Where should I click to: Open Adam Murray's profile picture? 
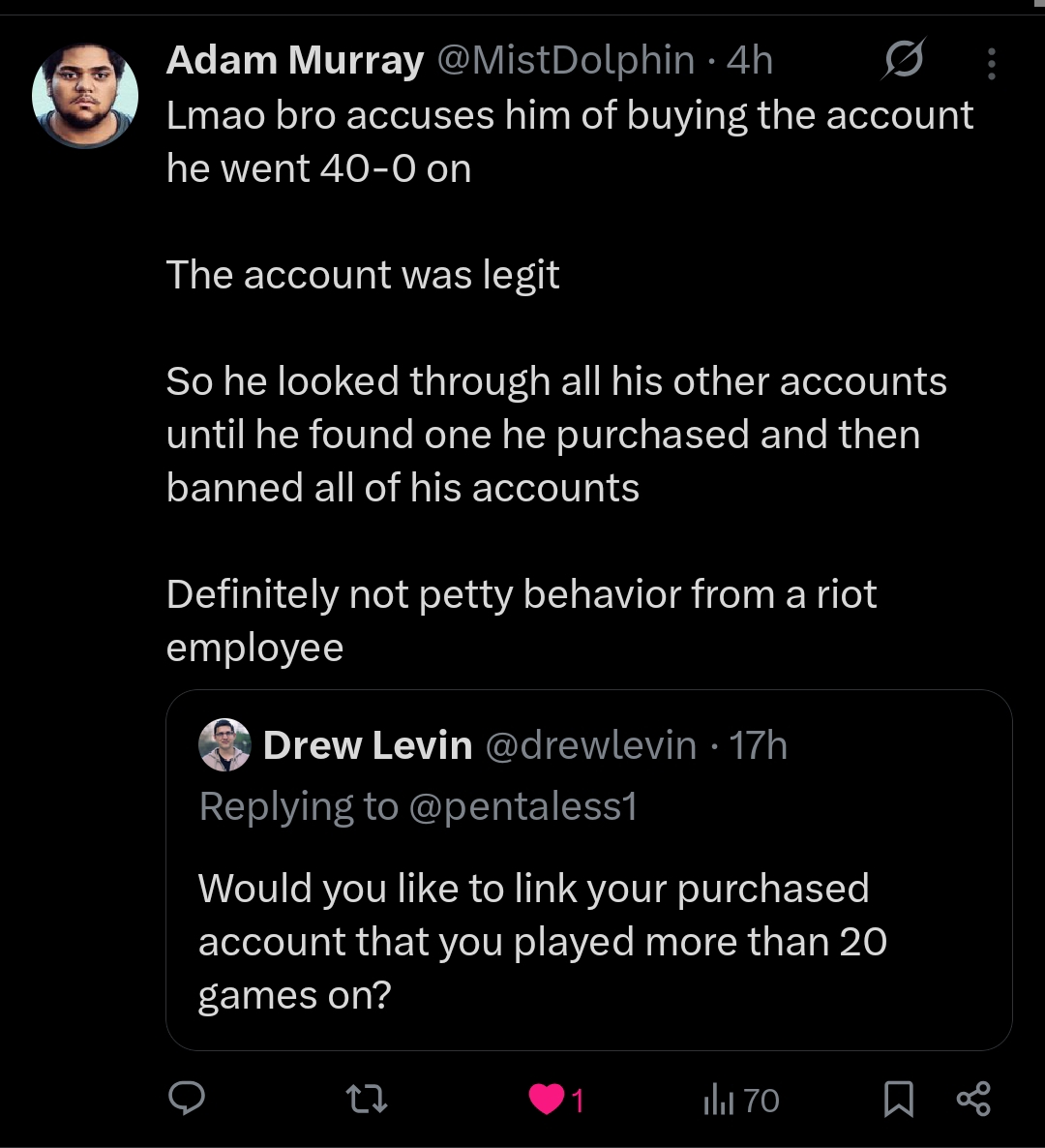click(85, 96)
